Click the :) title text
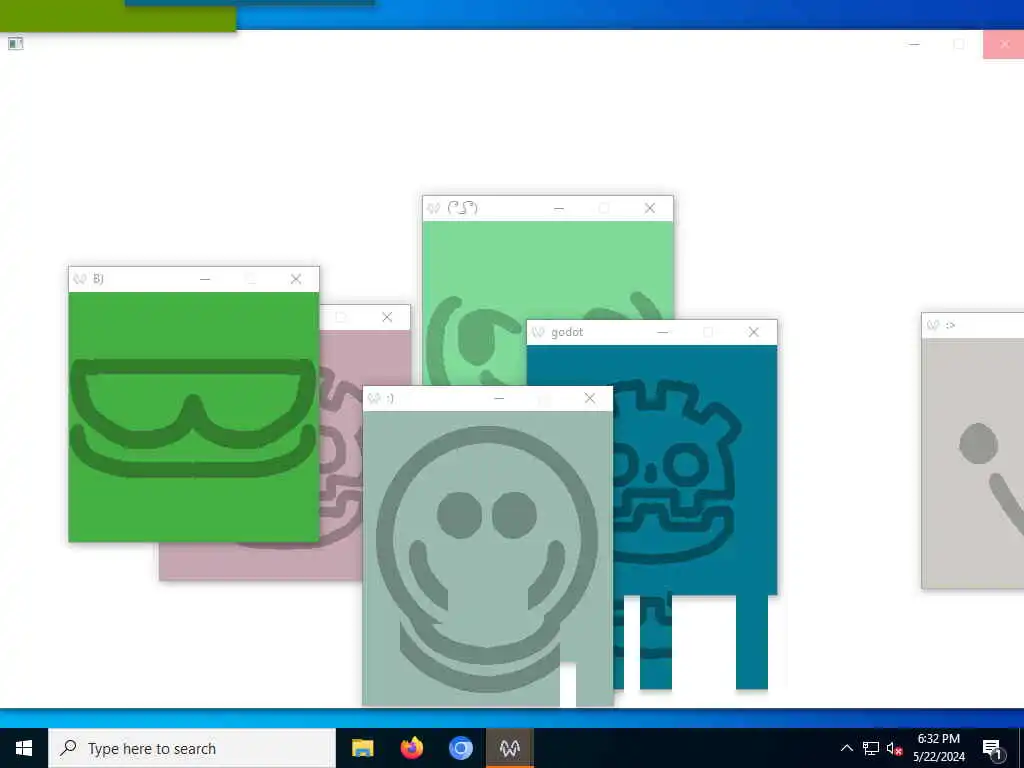This screenshot has width=1024, height=768. pos(390,398)
